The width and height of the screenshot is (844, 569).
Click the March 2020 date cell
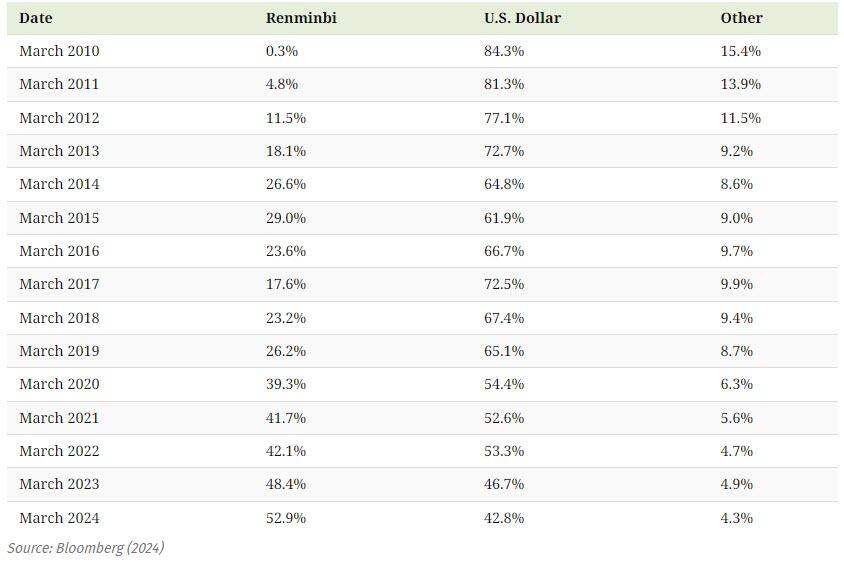pos(59,384)
